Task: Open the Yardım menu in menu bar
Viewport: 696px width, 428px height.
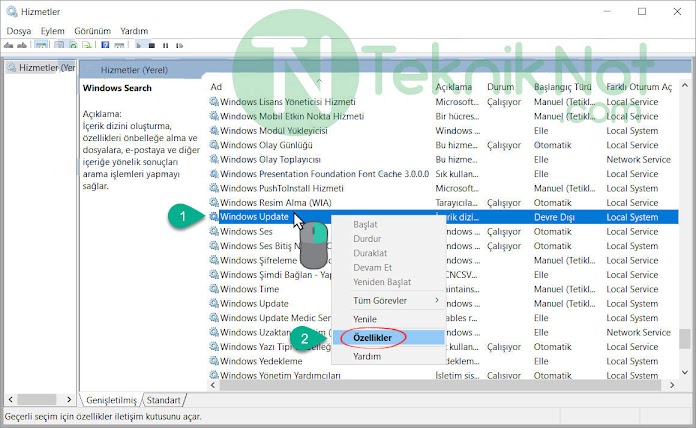Action: pos(134,31)
